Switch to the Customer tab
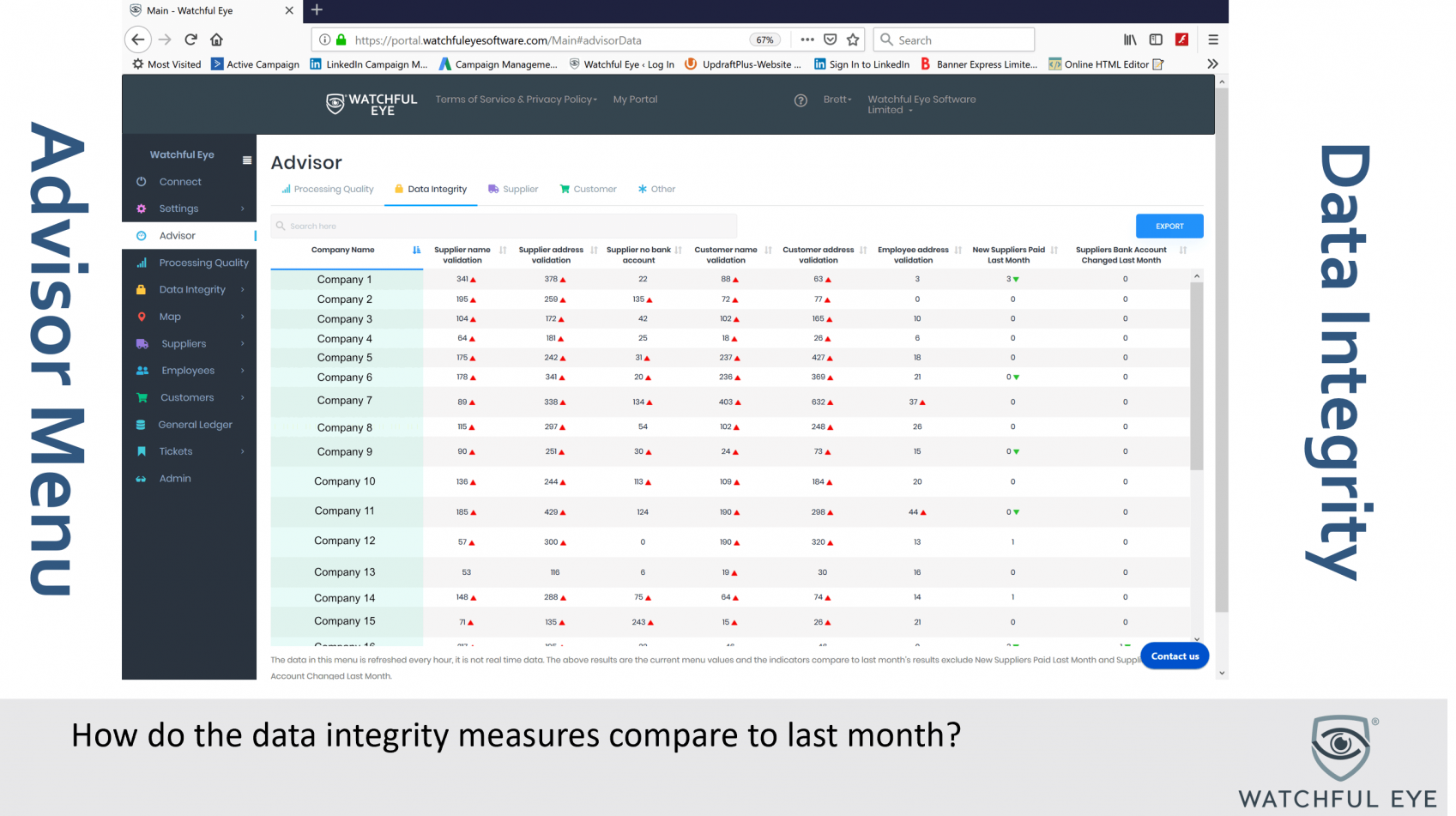Viewport: 1456px width, 816px height. (x=588, y=190)
